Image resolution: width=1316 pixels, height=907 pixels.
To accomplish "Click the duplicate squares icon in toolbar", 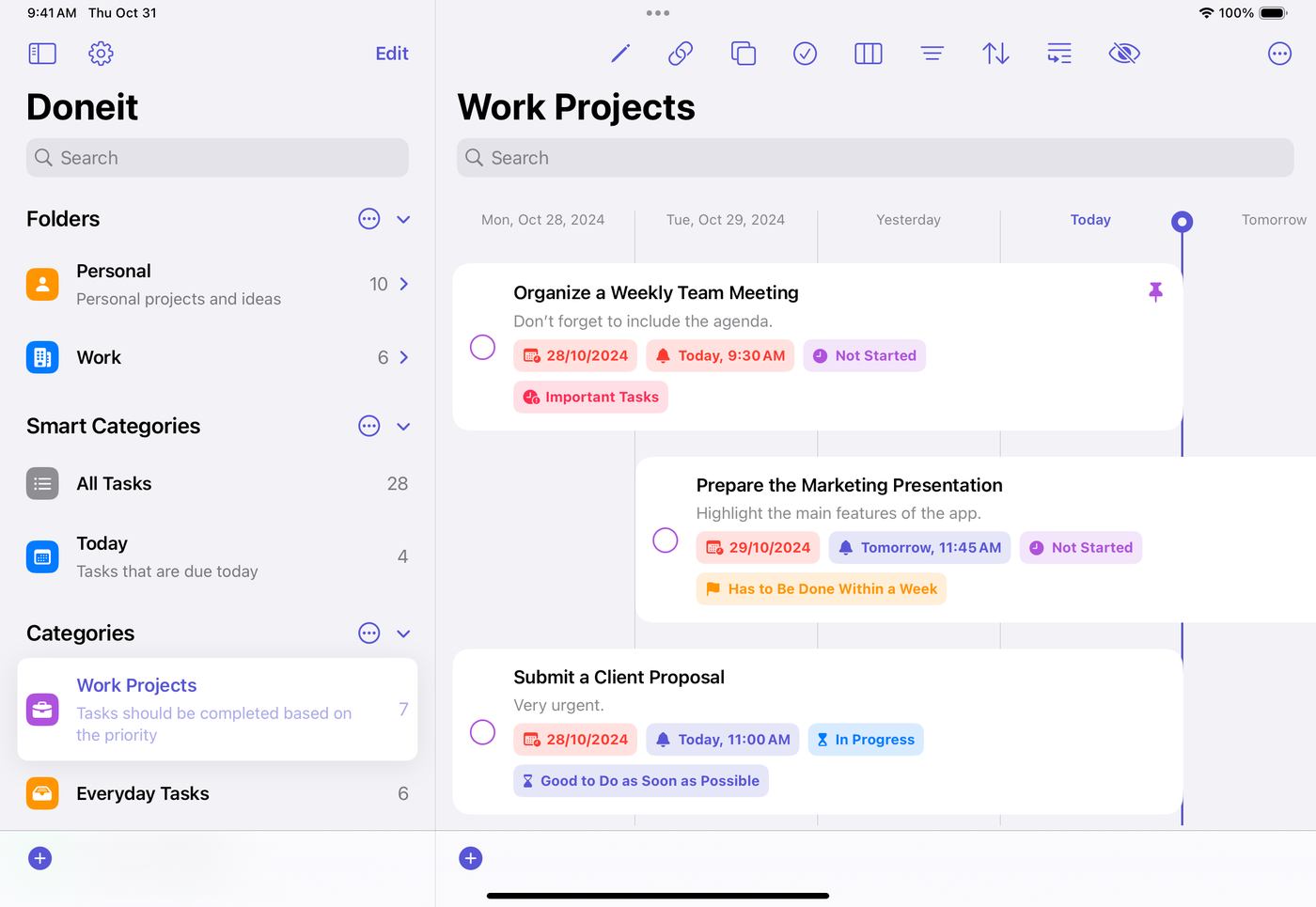I will pos(744,54).
